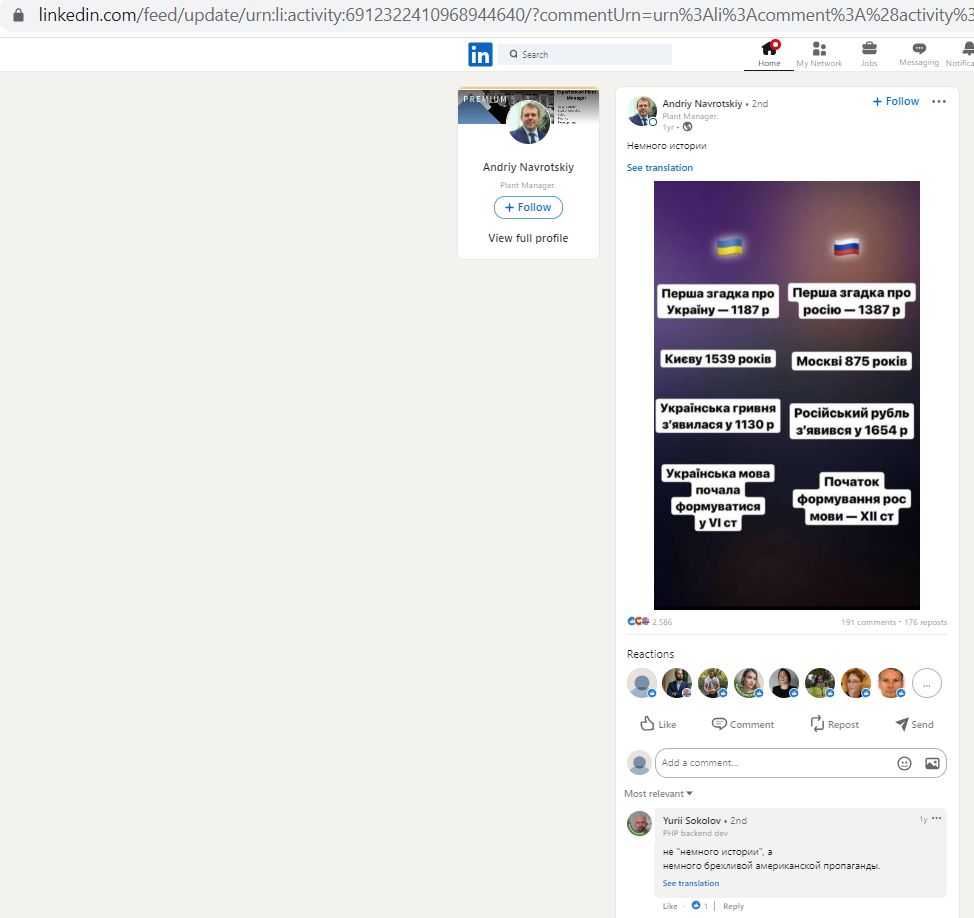Reply to Yurii Sokolov's comment
The image size is (974, 918).
click(x=733, y=906)
